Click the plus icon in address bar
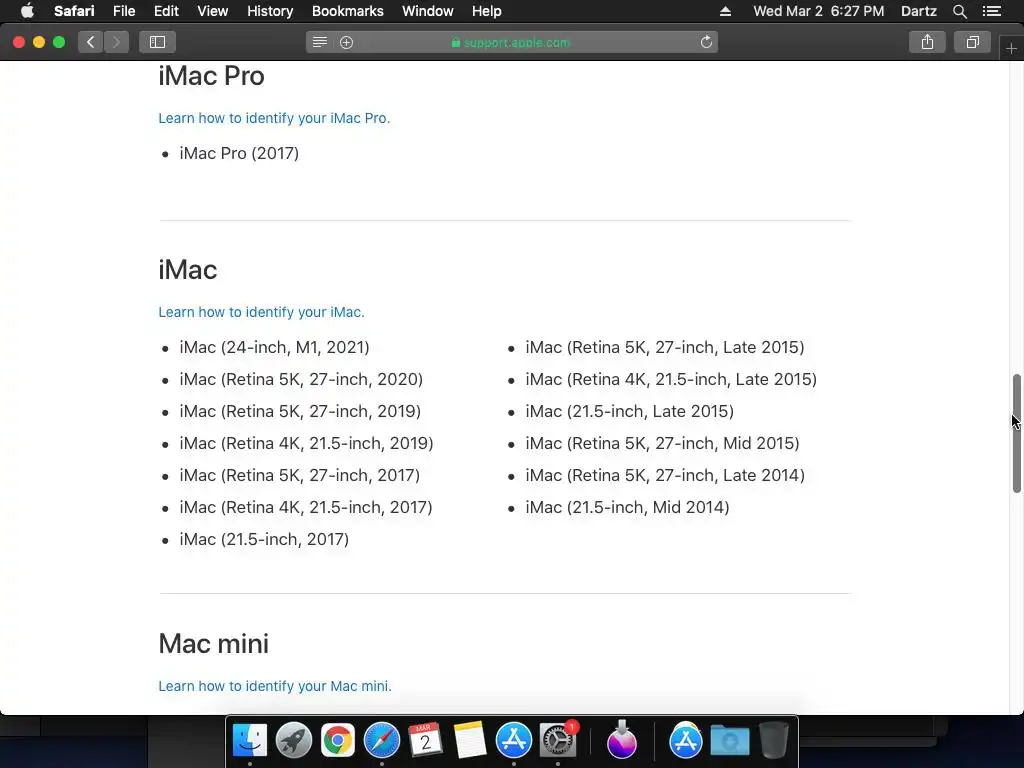 pyautogui.click(x=347, y=42)
